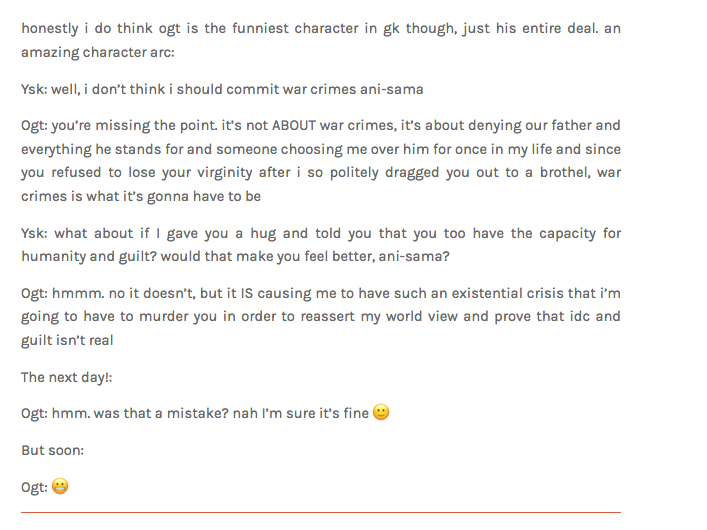
Task: Click the text "But soon:"
Action: 52,450
